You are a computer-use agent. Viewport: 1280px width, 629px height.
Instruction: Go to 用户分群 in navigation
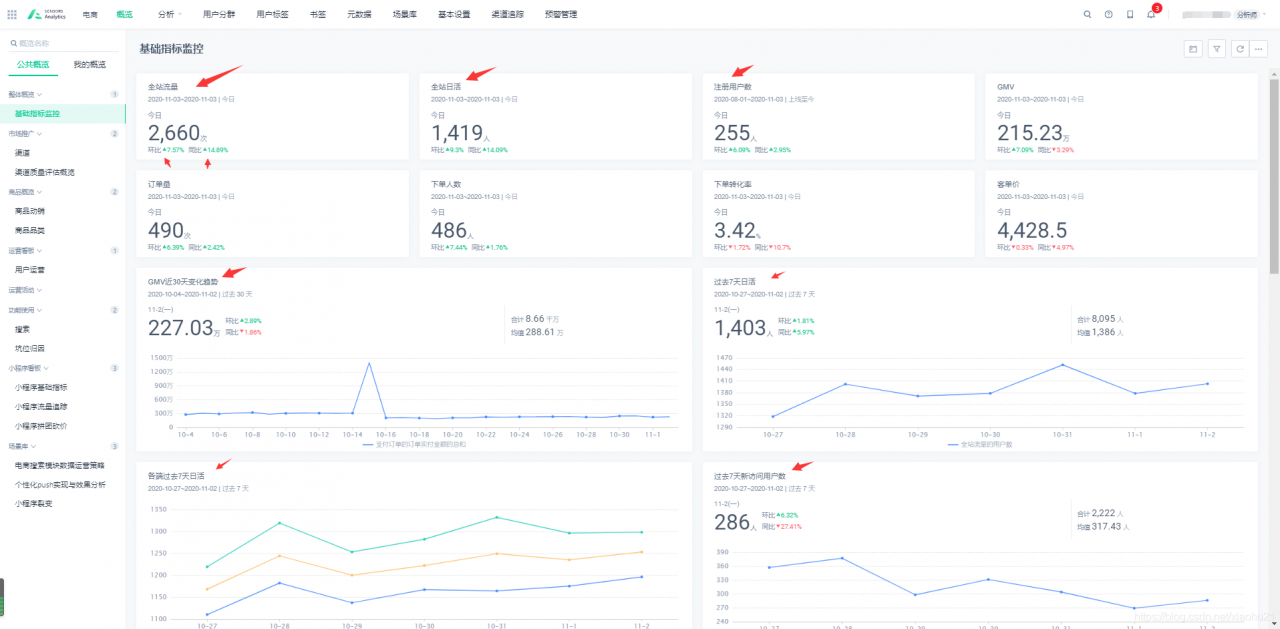(218, 14)
